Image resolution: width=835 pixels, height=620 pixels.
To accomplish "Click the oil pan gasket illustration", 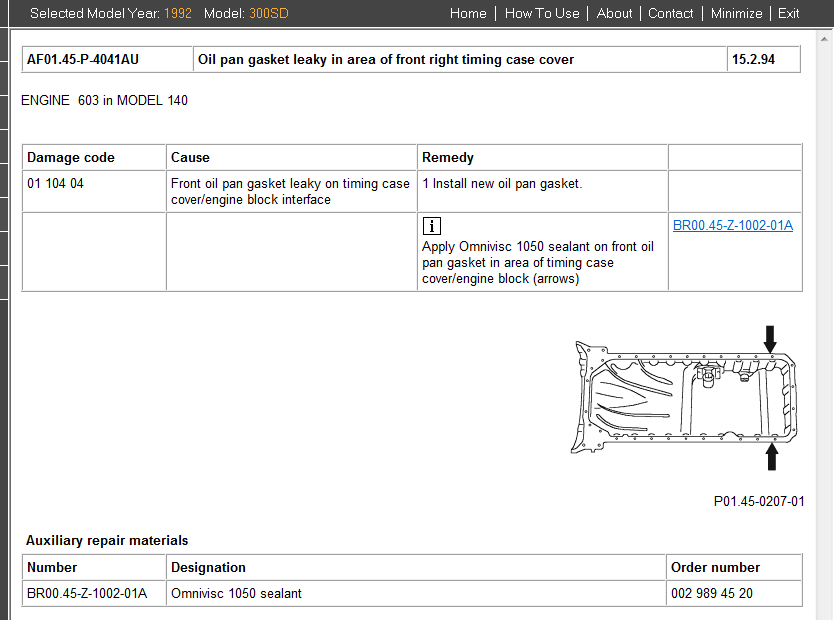I will pyautogui.click(x=685, y=396).
